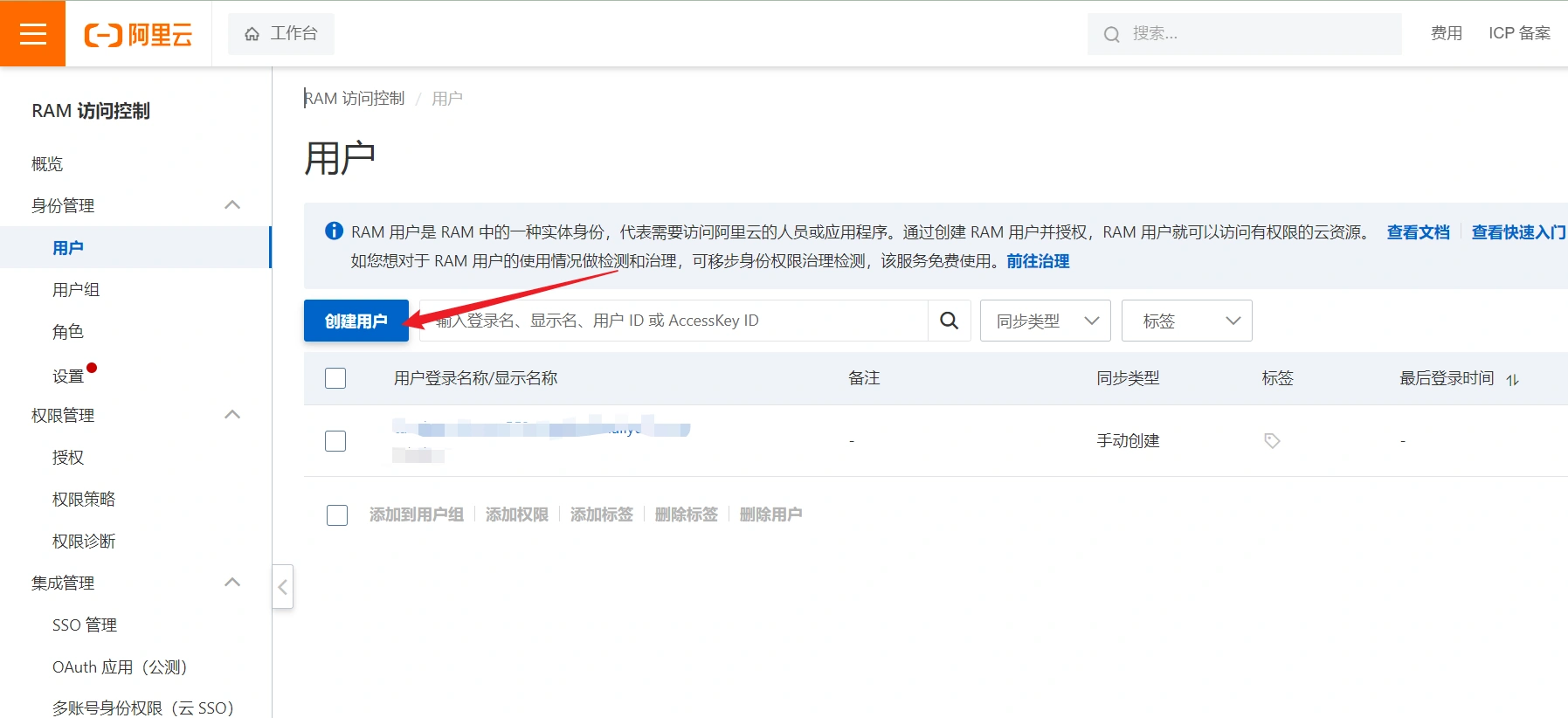Open the 标签 dropdown filter
The height and width of the screenshot is (718, 1568).
1186,321
